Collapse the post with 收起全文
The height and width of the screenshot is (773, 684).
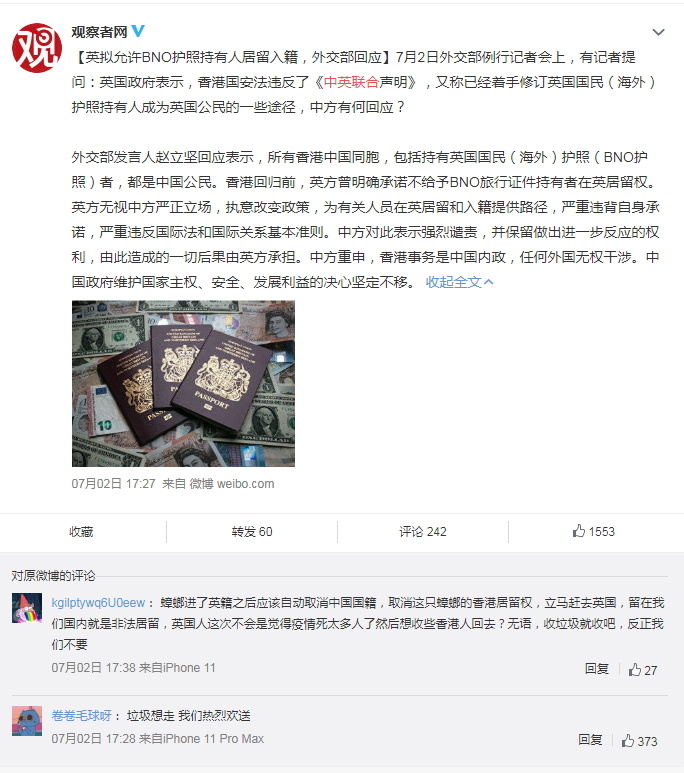click(x=459, y=282)
